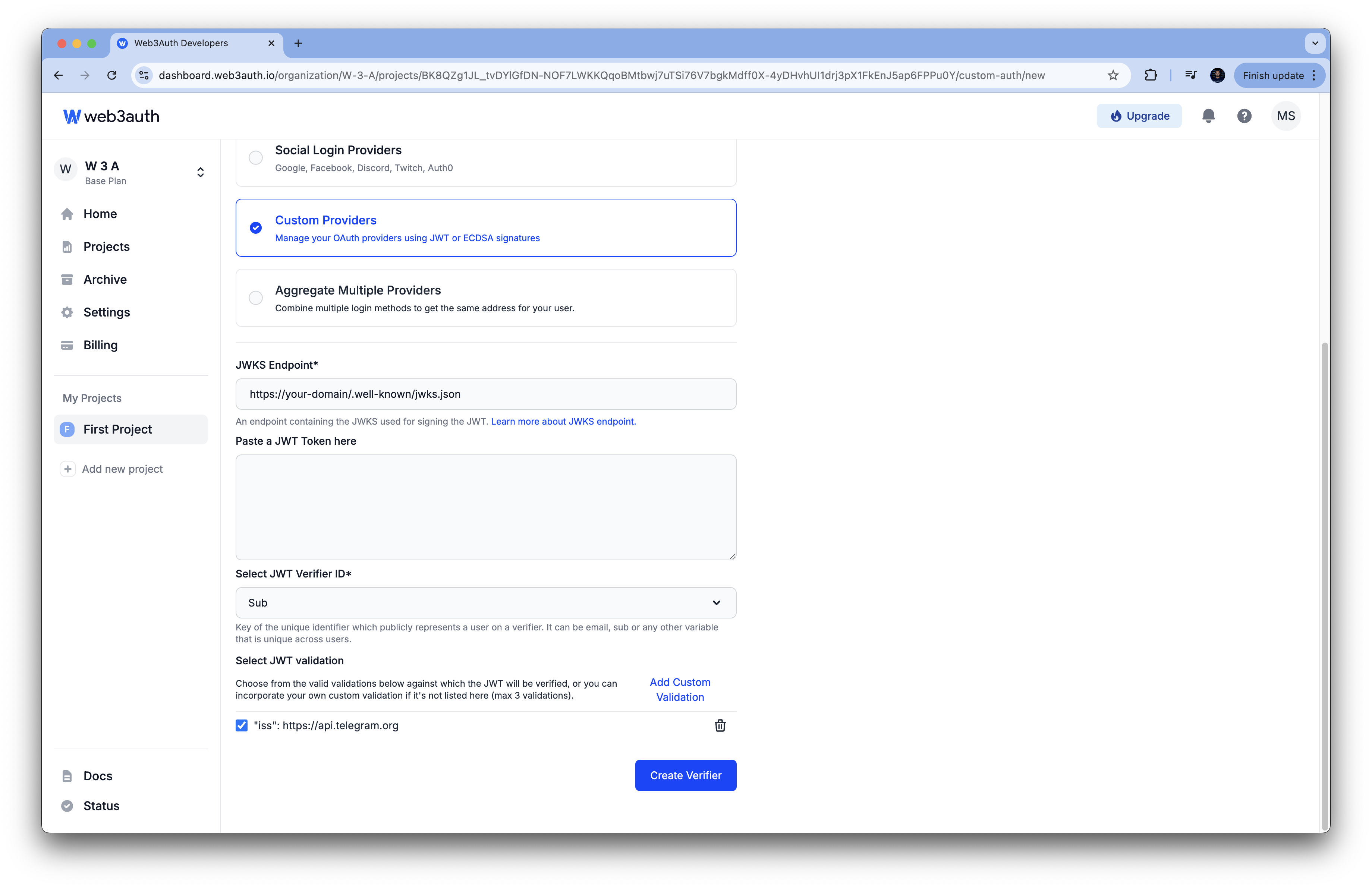Open the Chrome three-dot menu

pos(1314,75)
